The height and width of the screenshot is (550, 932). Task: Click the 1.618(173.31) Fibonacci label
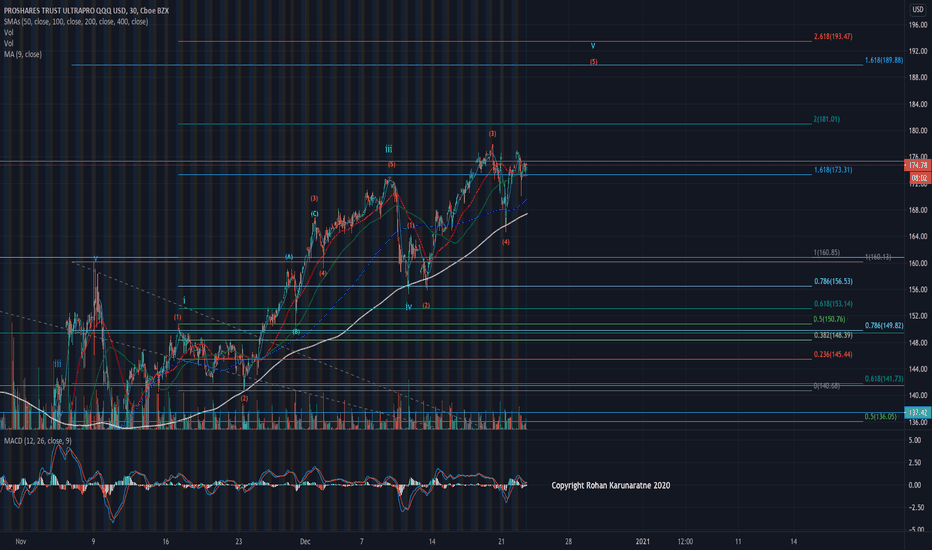pos(833,169)
